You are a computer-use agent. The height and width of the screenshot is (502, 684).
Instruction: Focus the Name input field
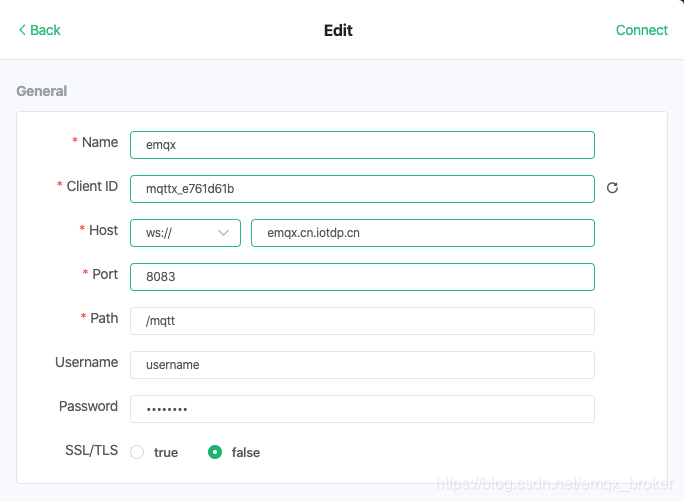[x=362, y=145]
